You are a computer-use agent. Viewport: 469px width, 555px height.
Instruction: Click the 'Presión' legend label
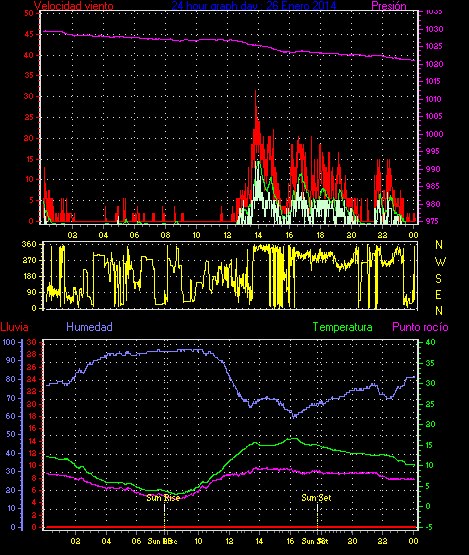[x=389, y=6]
